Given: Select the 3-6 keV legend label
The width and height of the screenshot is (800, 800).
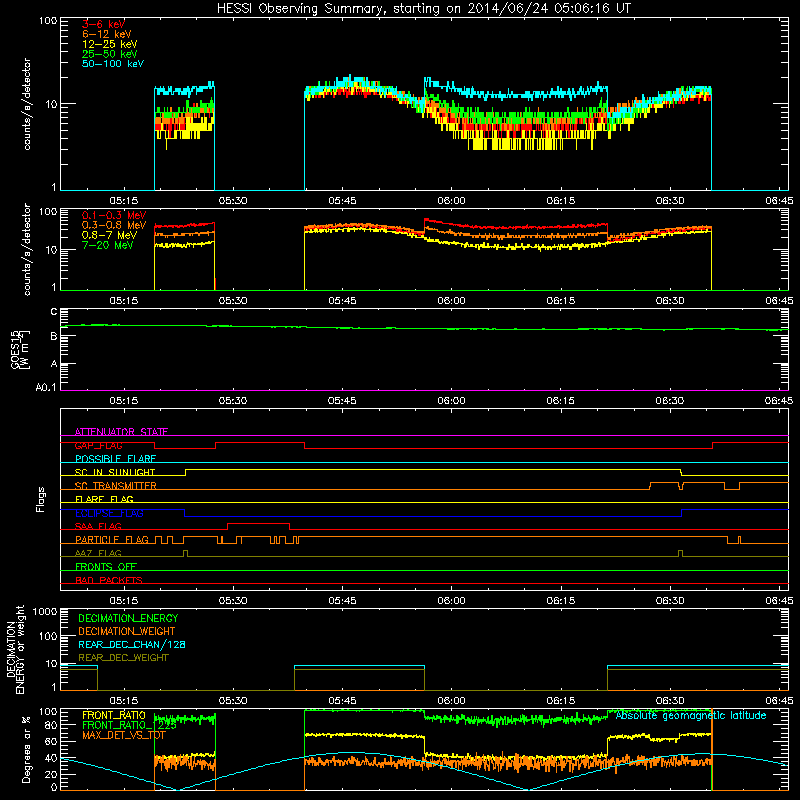Looking at the screenshot, I should pos(103,24).
